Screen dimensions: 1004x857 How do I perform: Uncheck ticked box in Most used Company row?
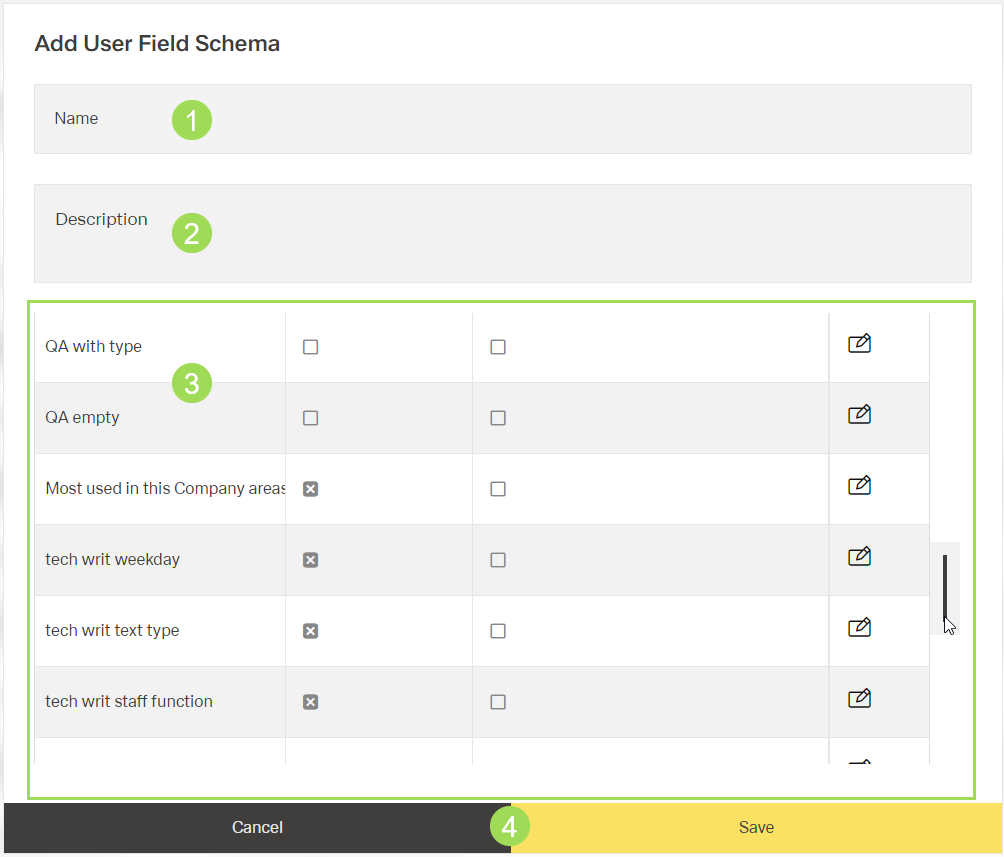(x=311, y=489)
